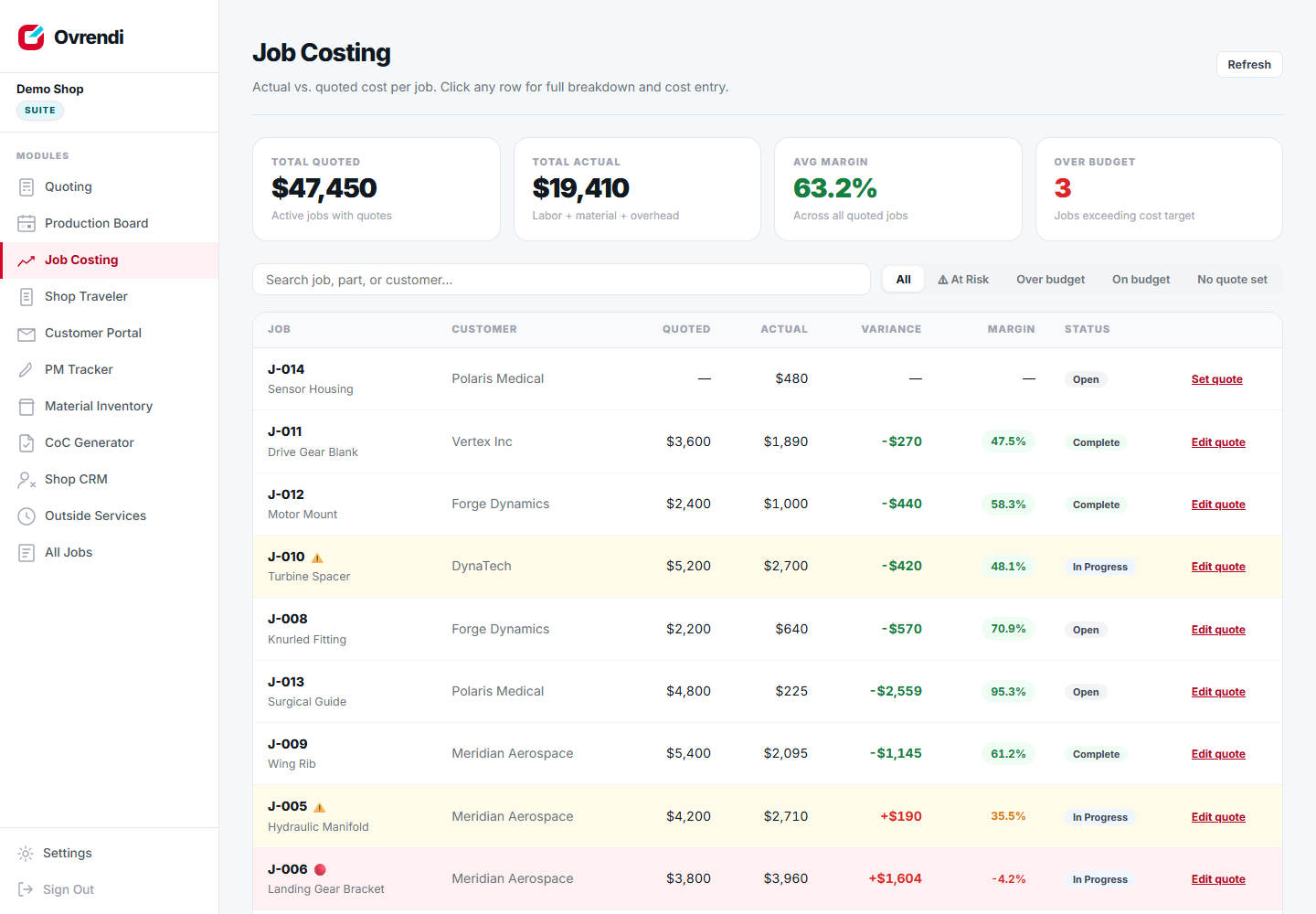Open Shop Traveler document icon

[27, 297]
